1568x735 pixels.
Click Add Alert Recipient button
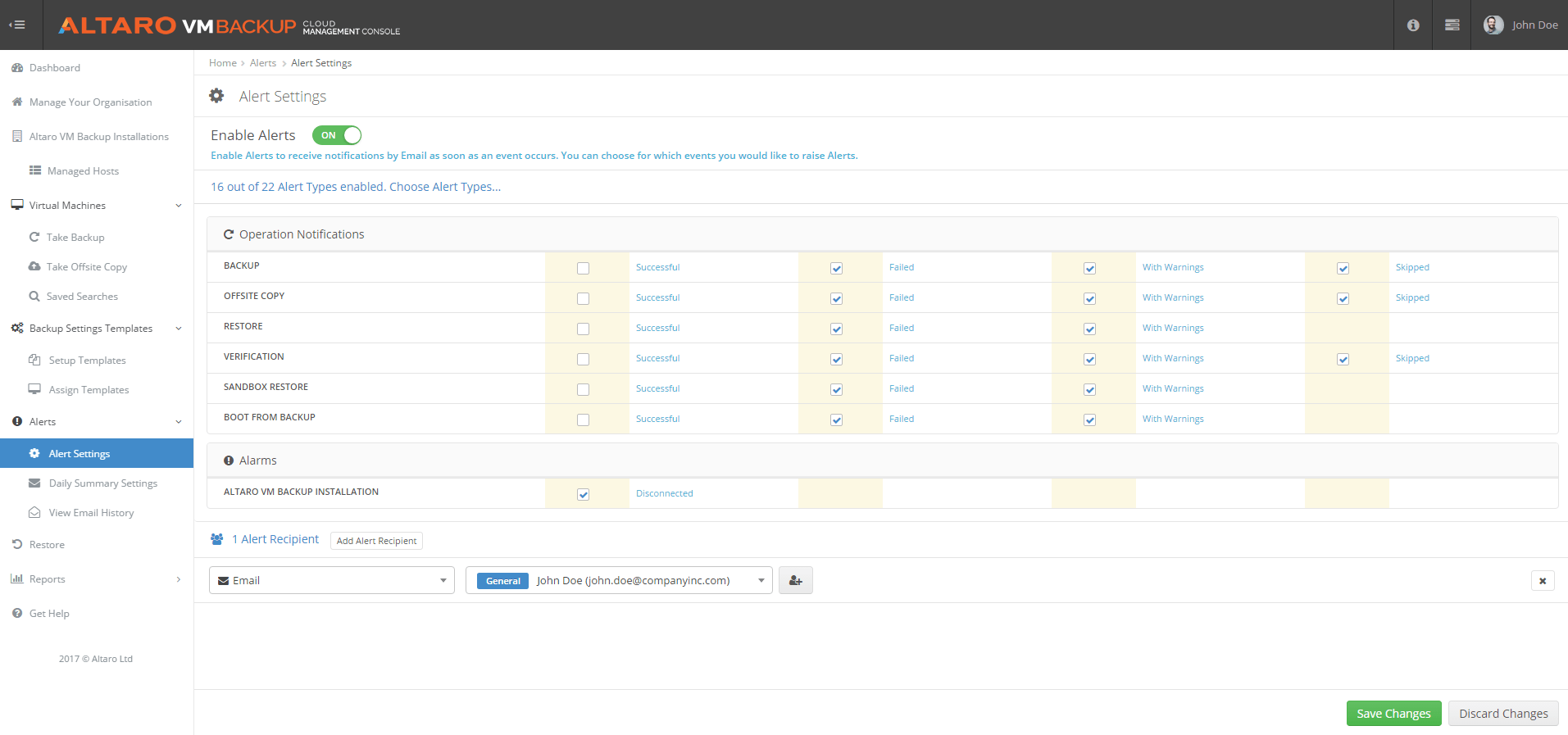tap(376, 541)
